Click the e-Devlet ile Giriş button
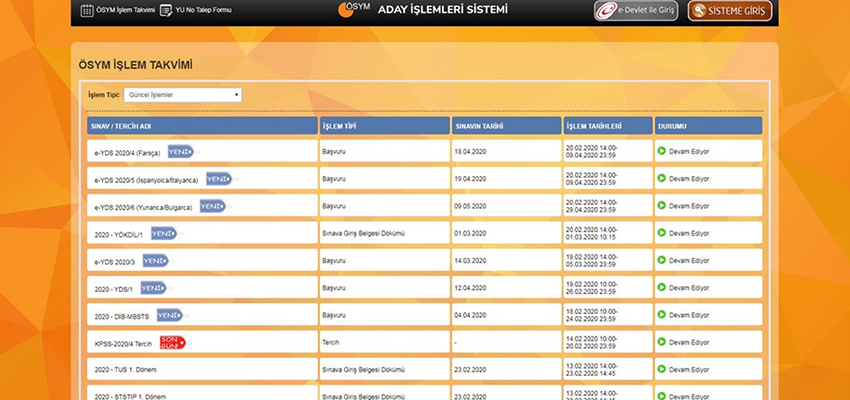 pyautogui.click(x=636, y=10)
